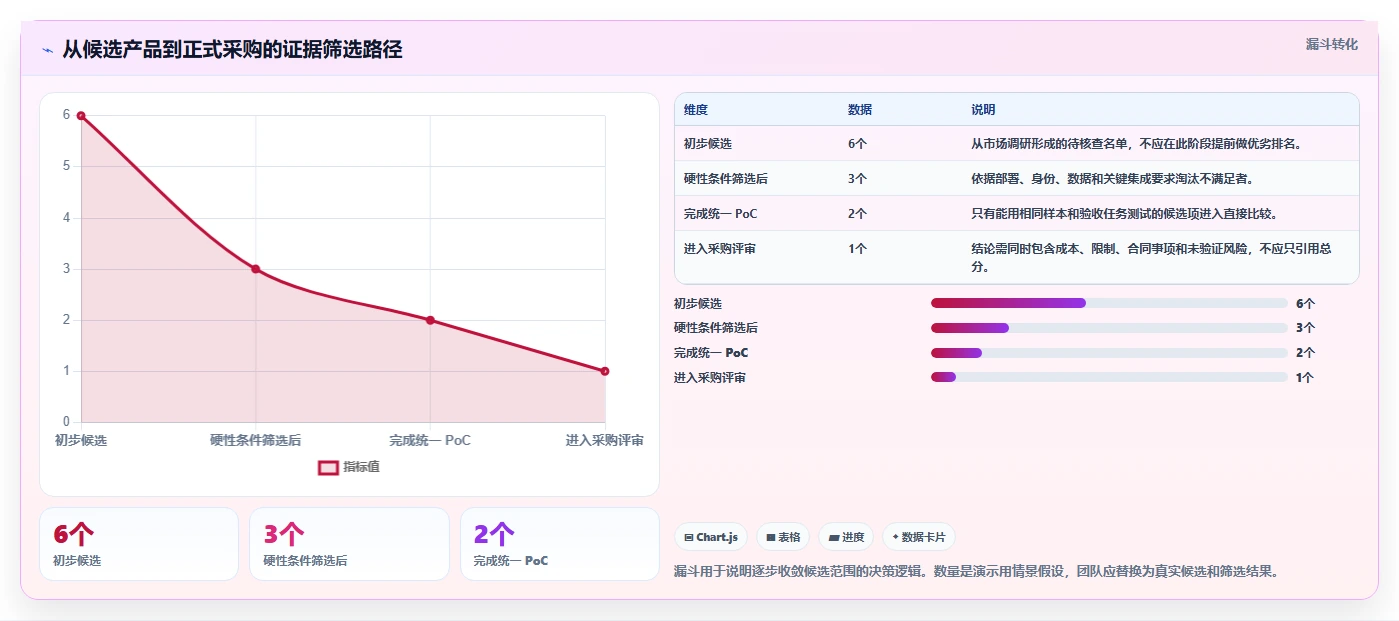Screen dimensions: 1399x621
Task: Click the 进入采购评审 x-axis label in chart
Action: click(604, 441)
